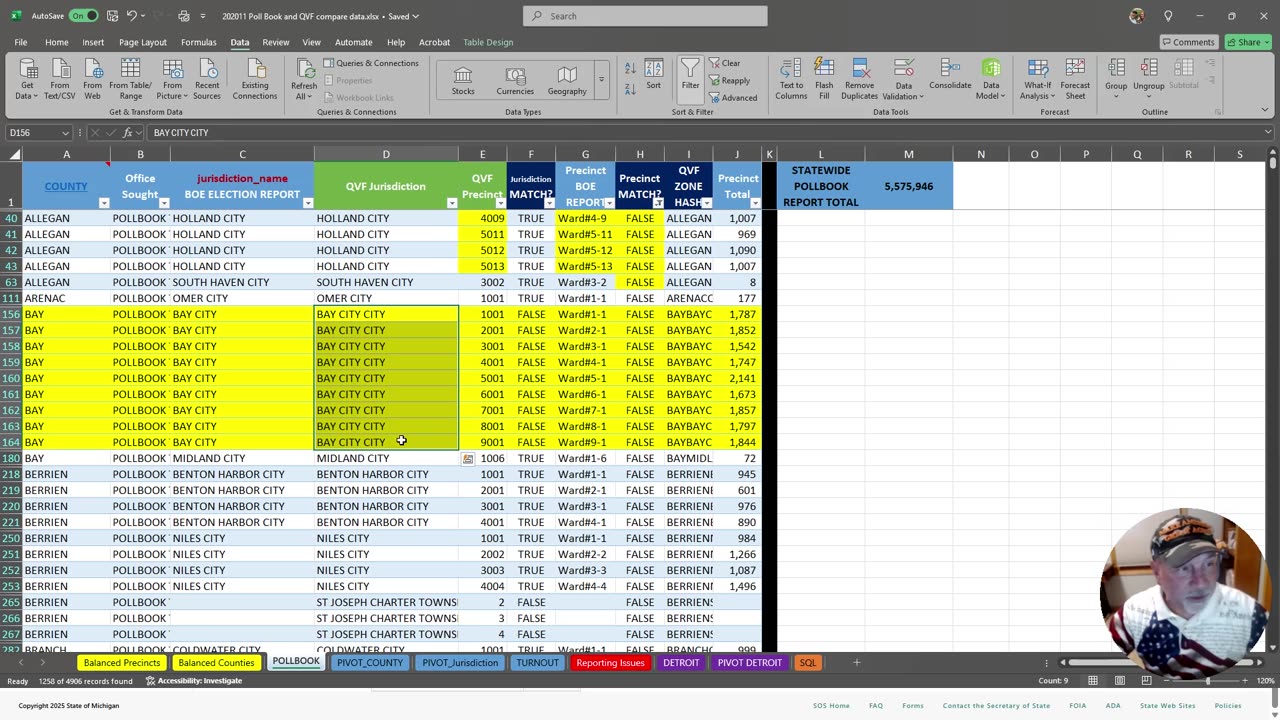The height and width of the screenshot is (720, 1280).
Task: Run Flash Fill
Action: click(824, 79)
